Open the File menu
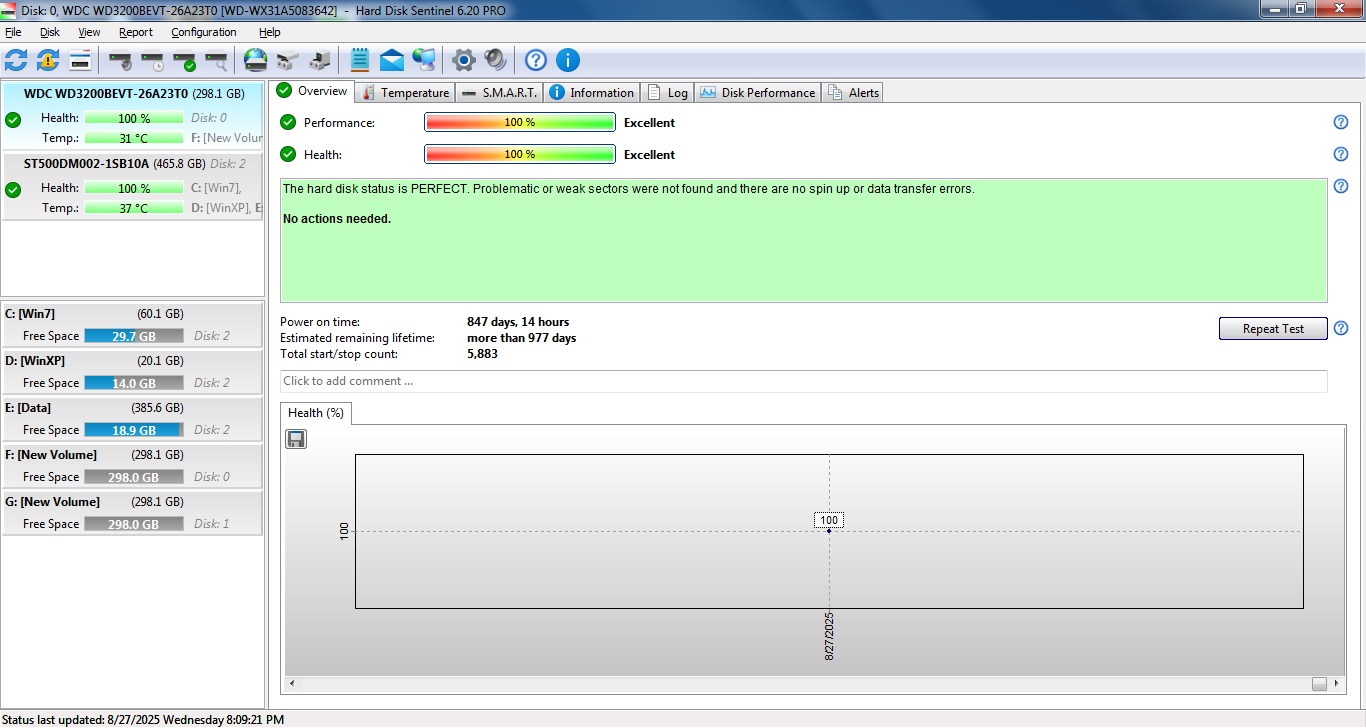Screen dimensions: 1366x728 pyautogui.click(x=13, y=32)
